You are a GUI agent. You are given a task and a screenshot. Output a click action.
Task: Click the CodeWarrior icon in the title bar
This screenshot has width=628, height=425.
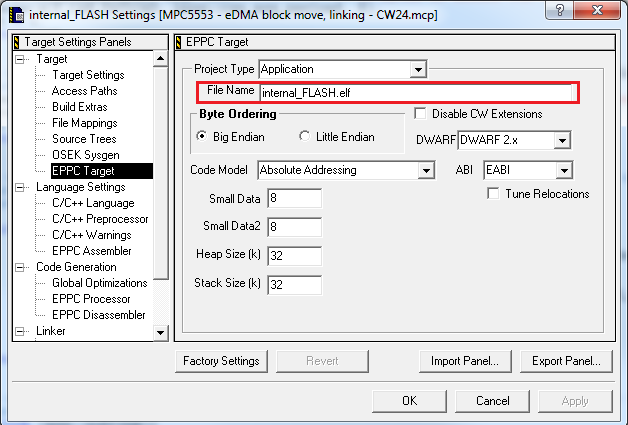pos(17,15)
